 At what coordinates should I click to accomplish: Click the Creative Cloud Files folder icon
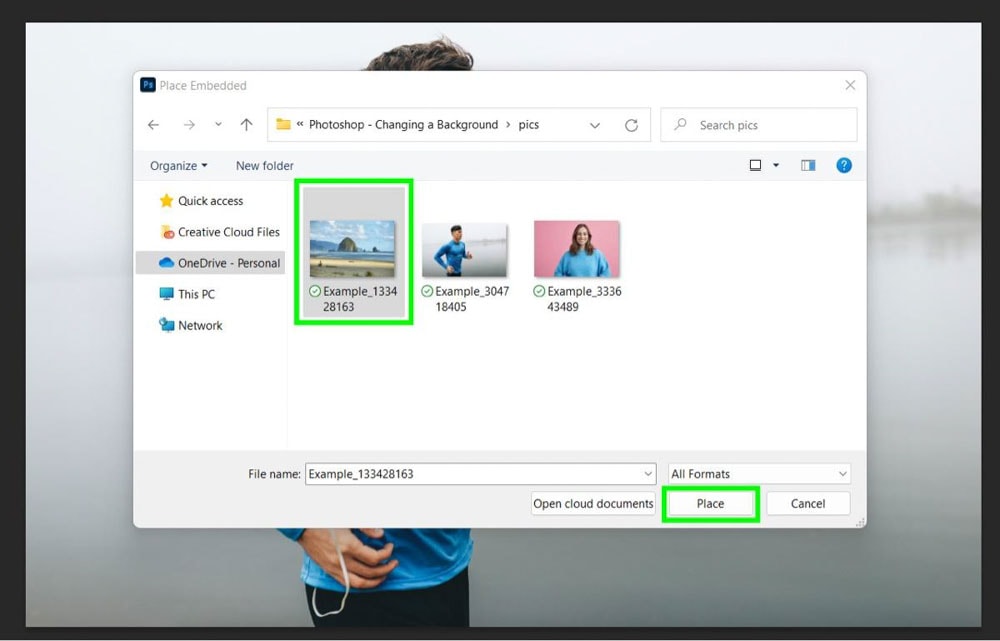[166, 232]
